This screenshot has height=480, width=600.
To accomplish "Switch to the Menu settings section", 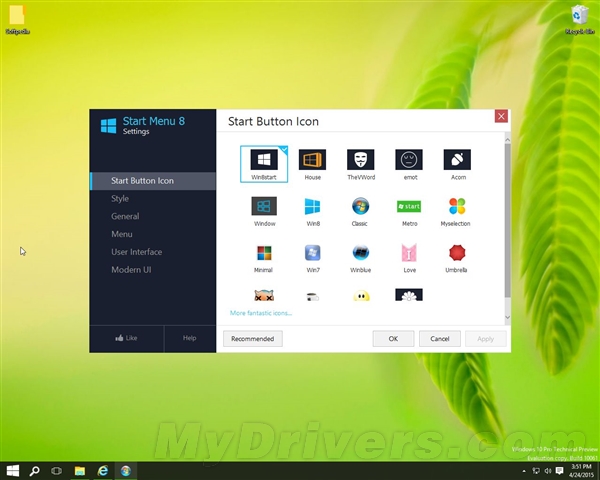I will 153,234.
